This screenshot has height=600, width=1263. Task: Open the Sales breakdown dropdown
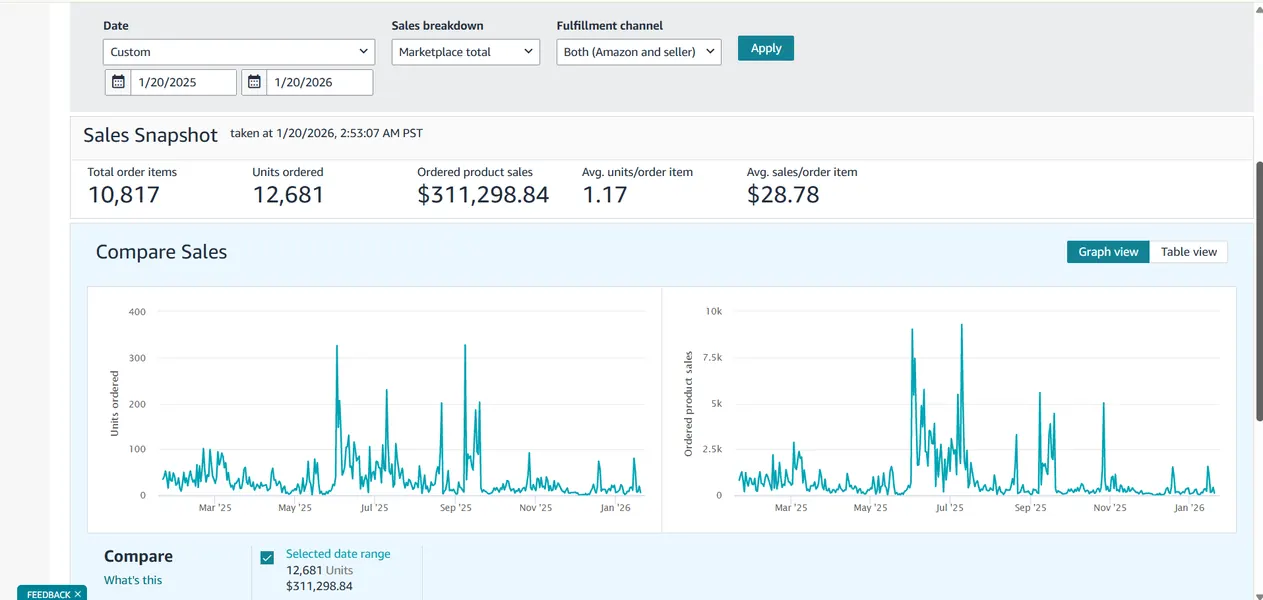pyautogui.click(x=466, y=52)
